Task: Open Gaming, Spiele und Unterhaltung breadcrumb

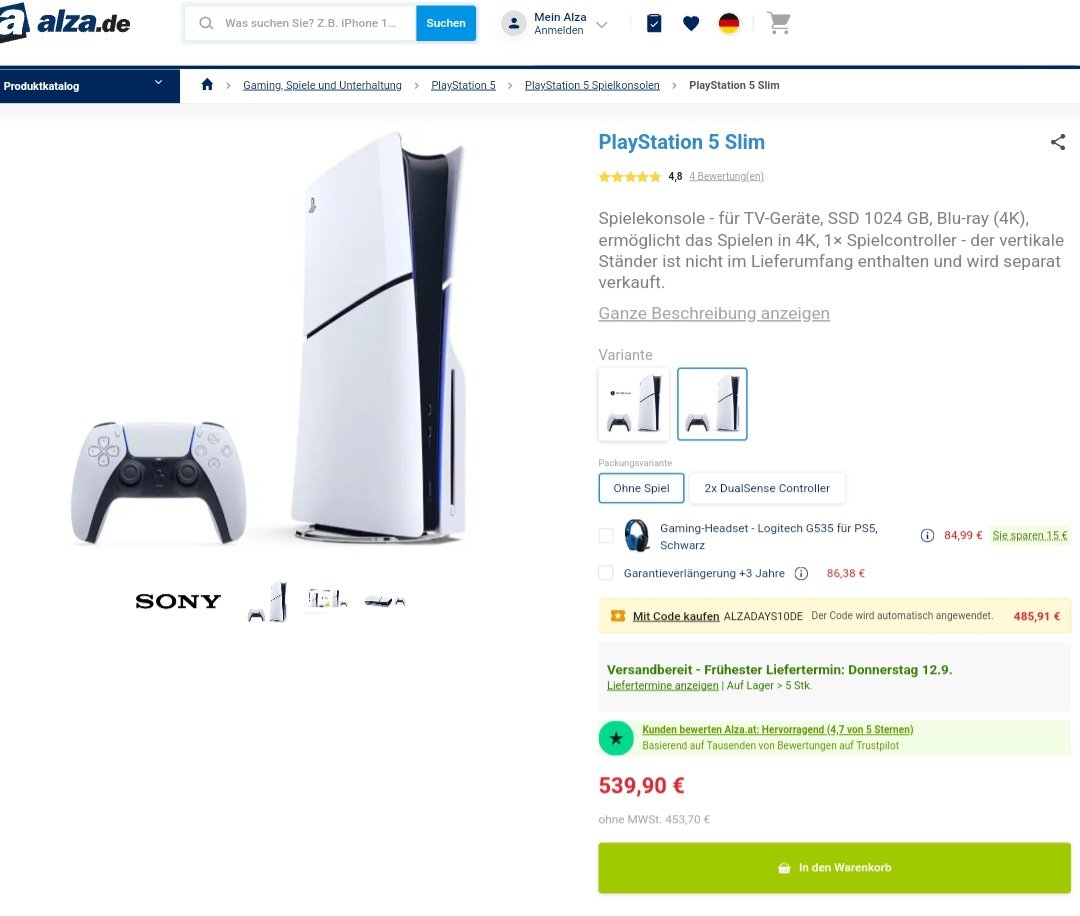Action: (322, 85)
